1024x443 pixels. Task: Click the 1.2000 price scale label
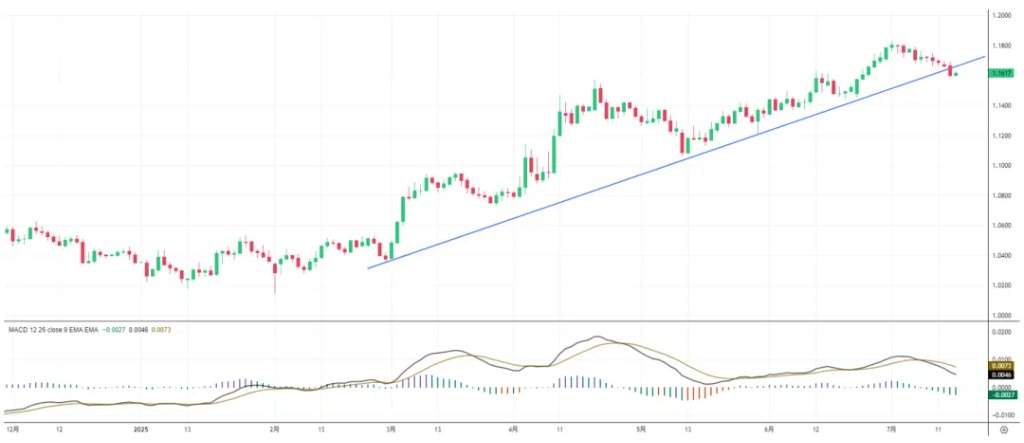[x=1002, y=15]
